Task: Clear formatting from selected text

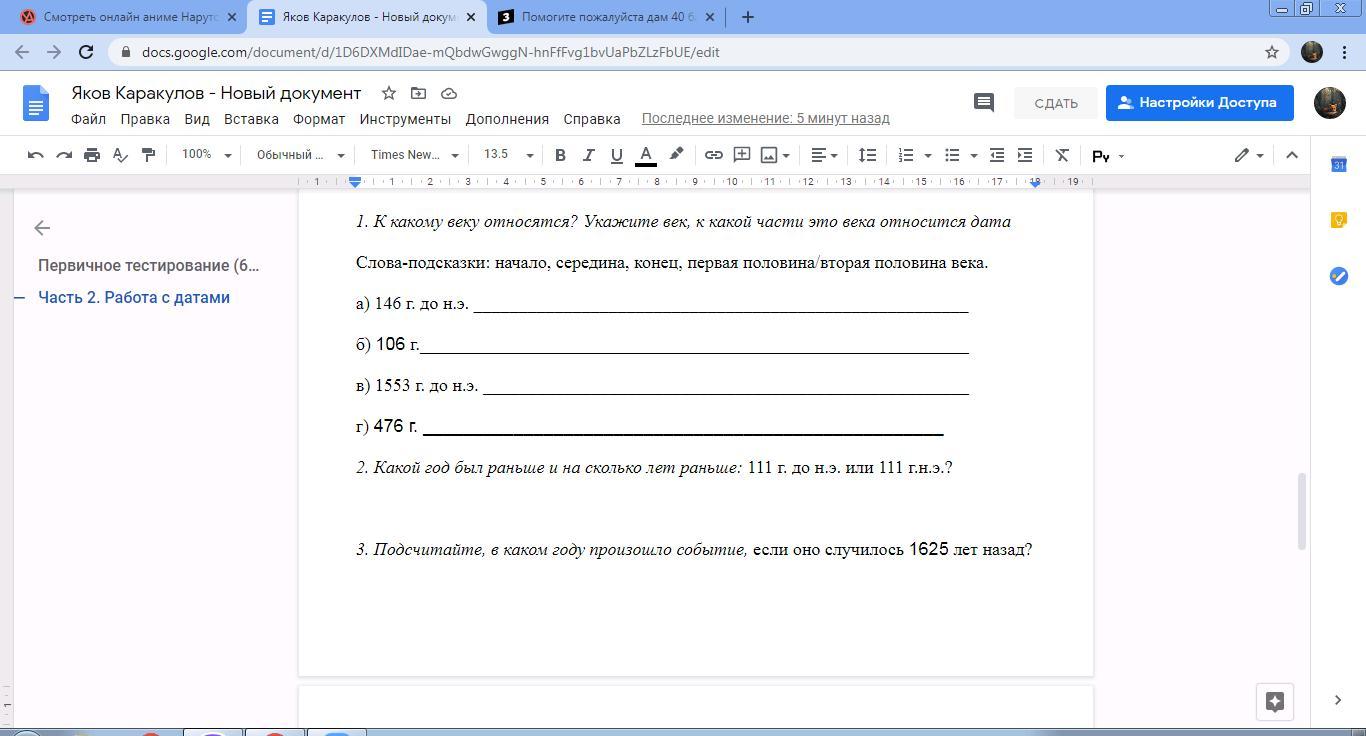Action: point(1062,155)
